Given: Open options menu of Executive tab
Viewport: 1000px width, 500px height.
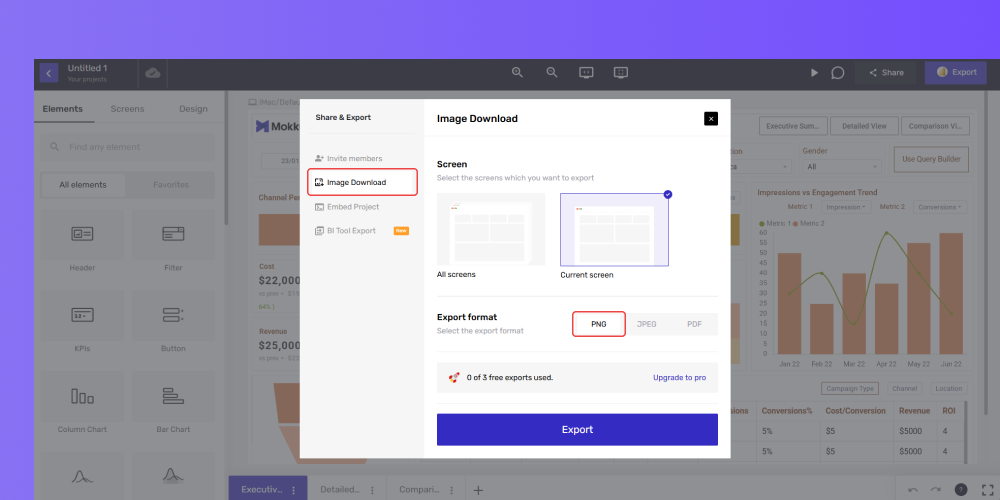Looking at the screenshot, I should click(x=293, y=490).
